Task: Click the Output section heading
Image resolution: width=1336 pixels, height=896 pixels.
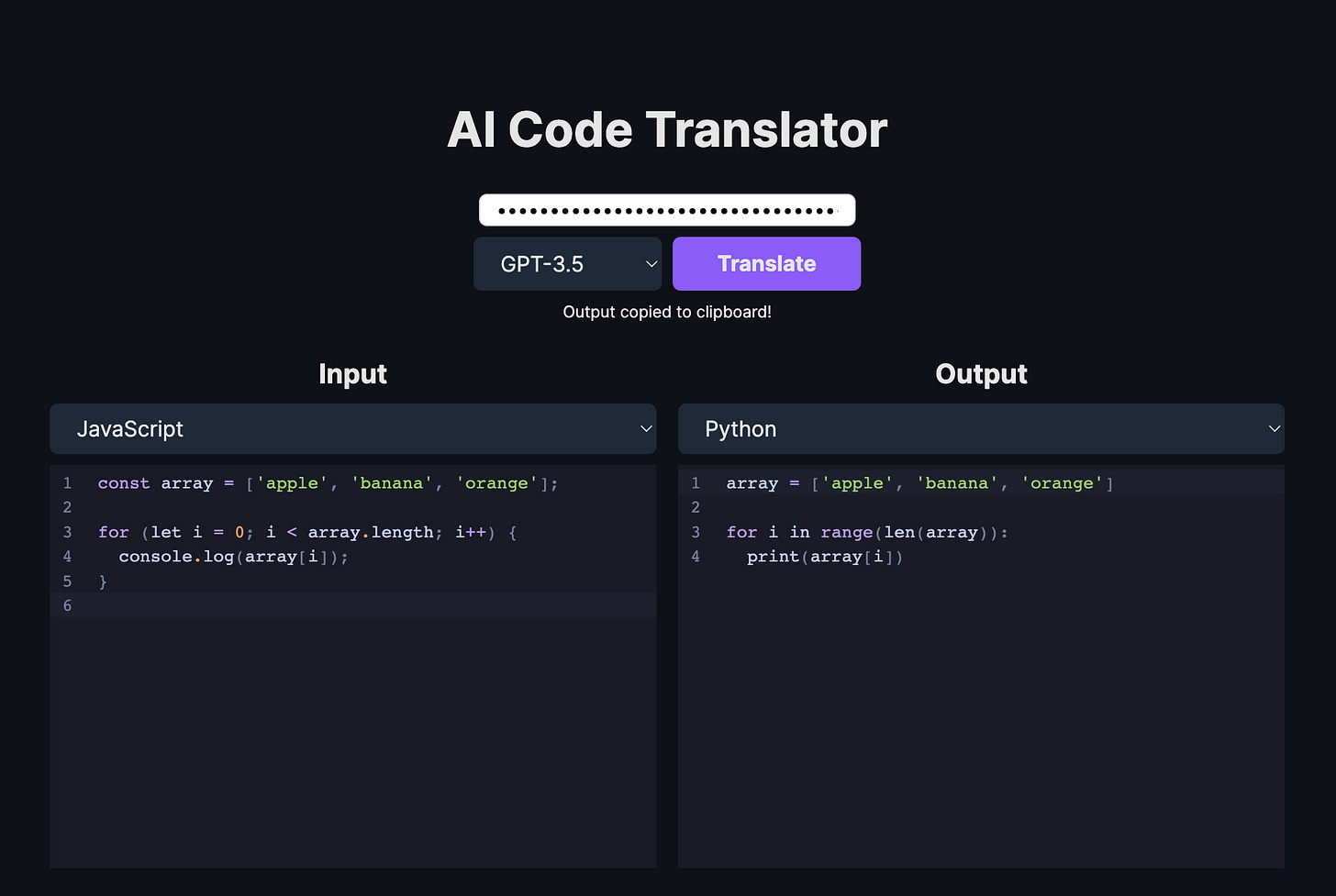Action: coord(980,373)
